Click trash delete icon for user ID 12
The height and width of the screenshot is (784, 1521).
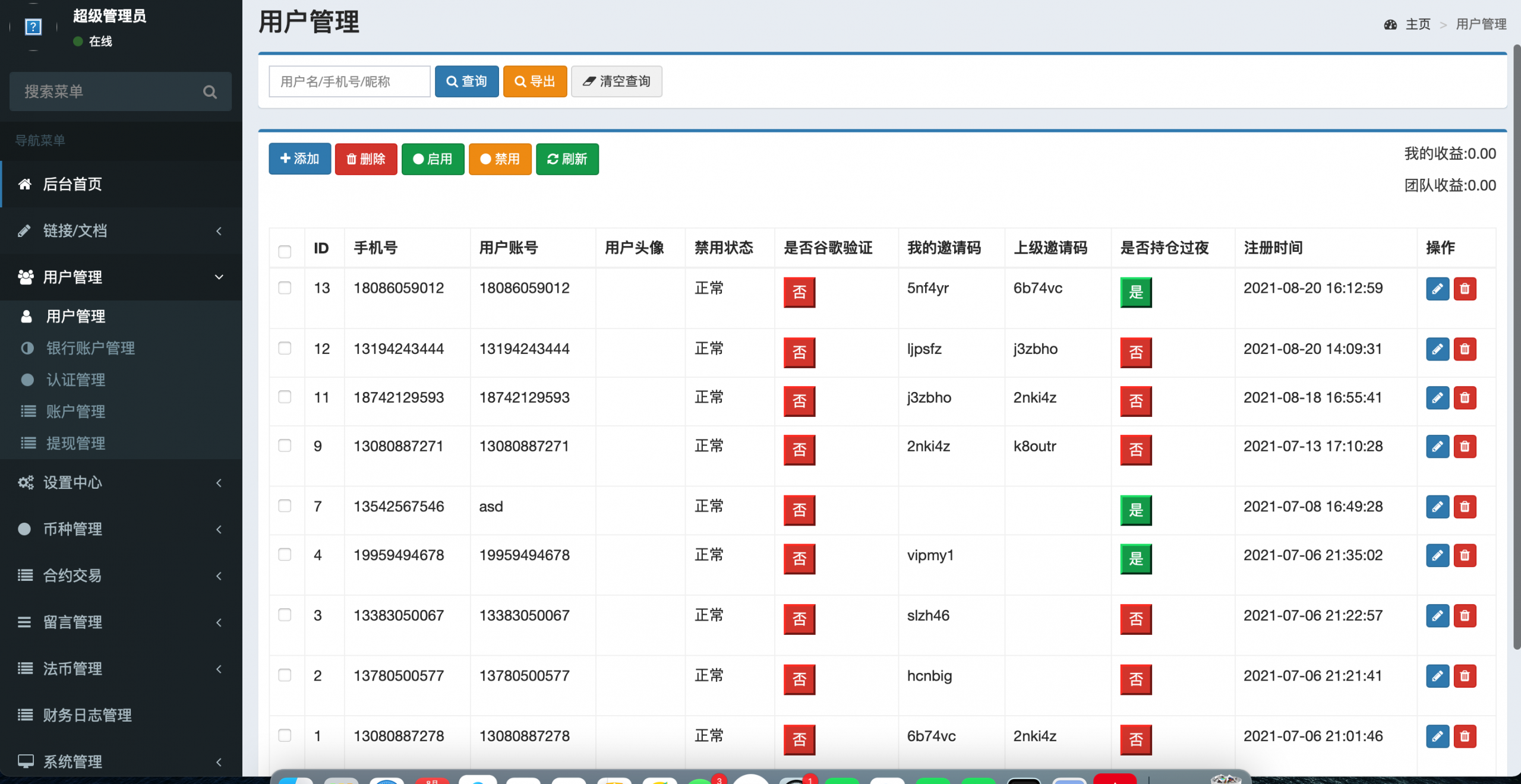pos(1465,349)
